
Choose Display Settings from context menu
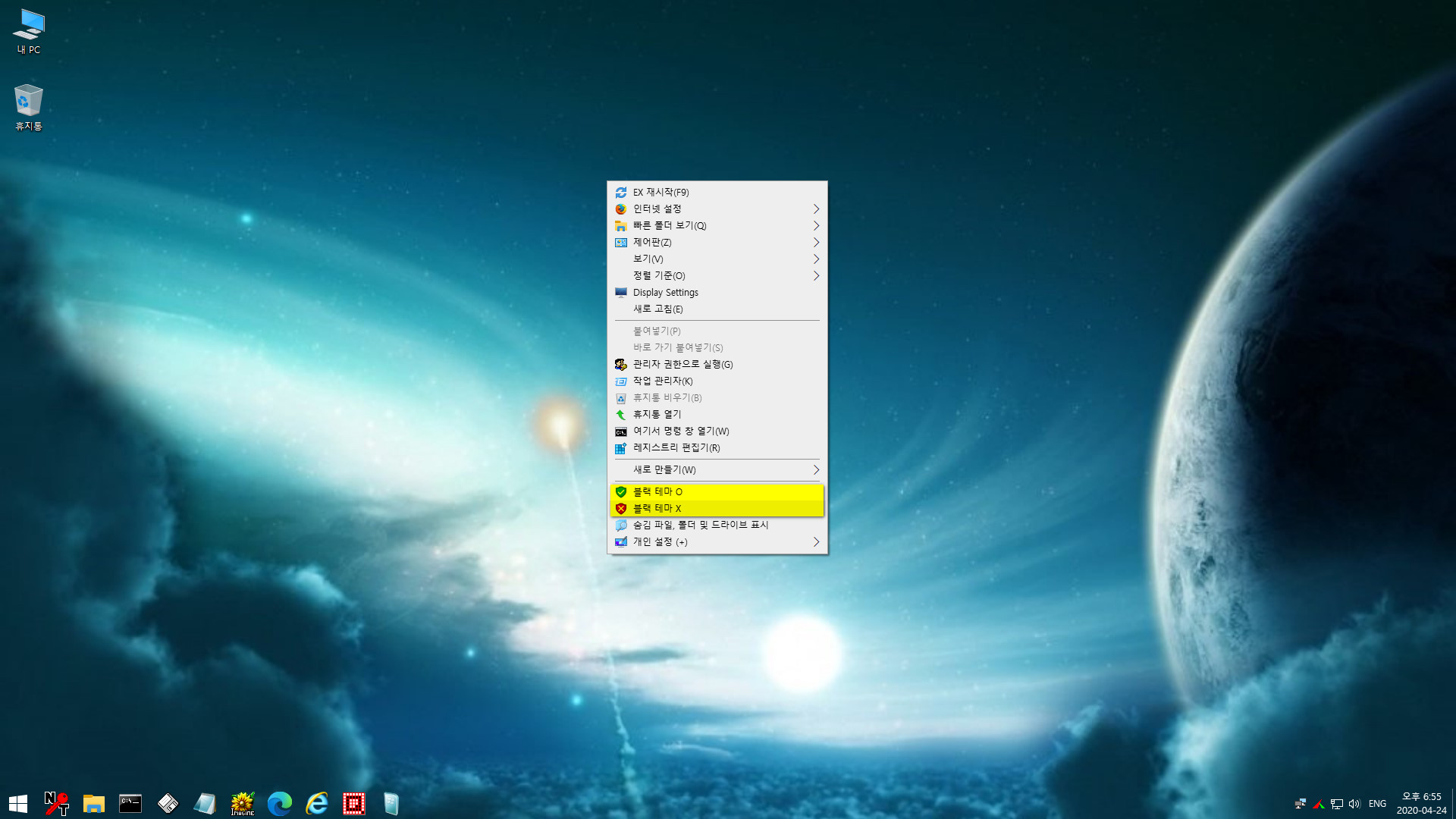click(717, 293)
